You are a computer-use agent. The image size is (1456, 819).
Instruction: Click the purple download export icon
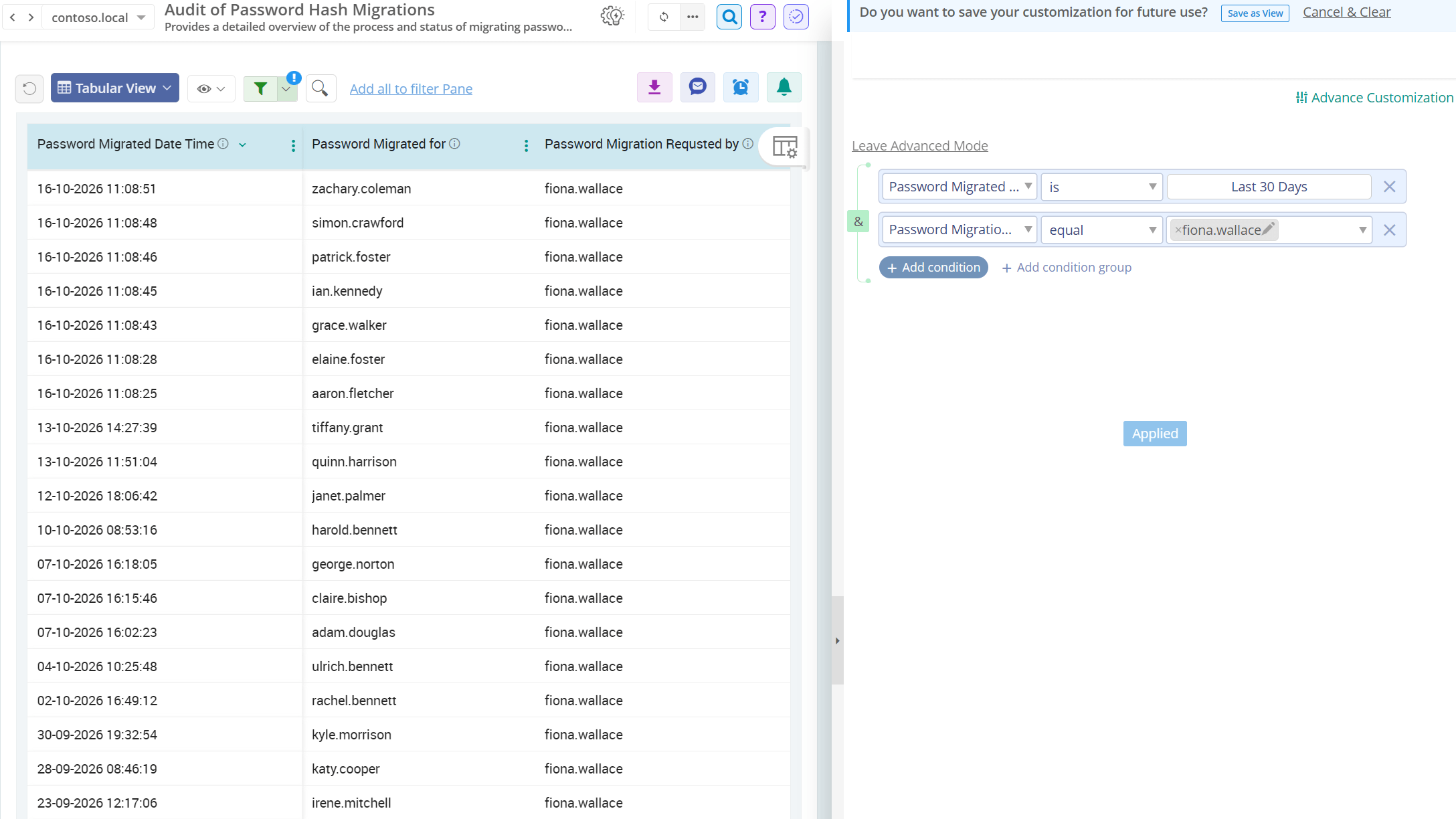(654, 87)
